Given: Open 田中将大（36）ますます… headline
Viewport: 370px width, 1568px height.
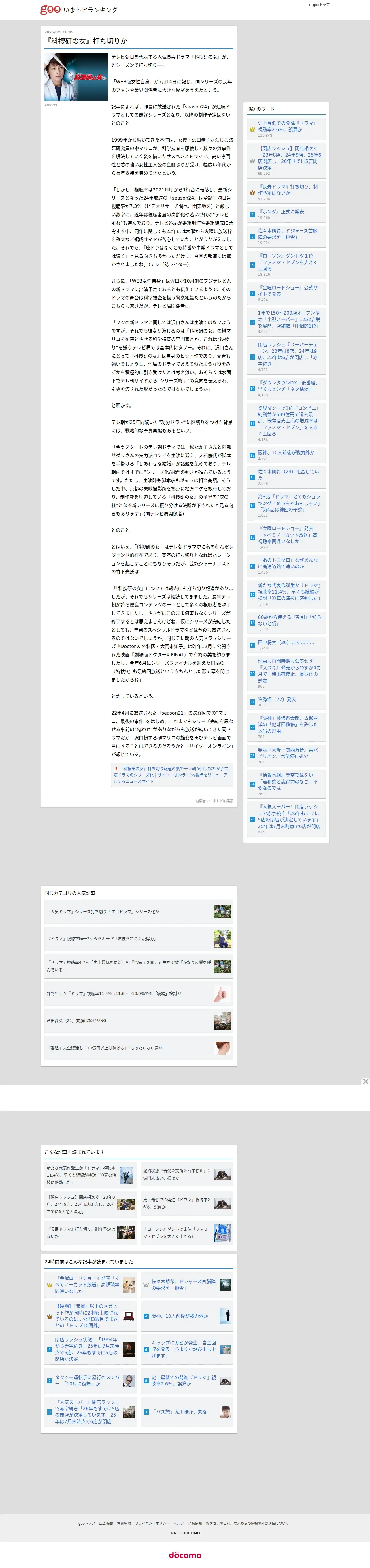Looking at the screenshot, I should click(x=286, y=642).
